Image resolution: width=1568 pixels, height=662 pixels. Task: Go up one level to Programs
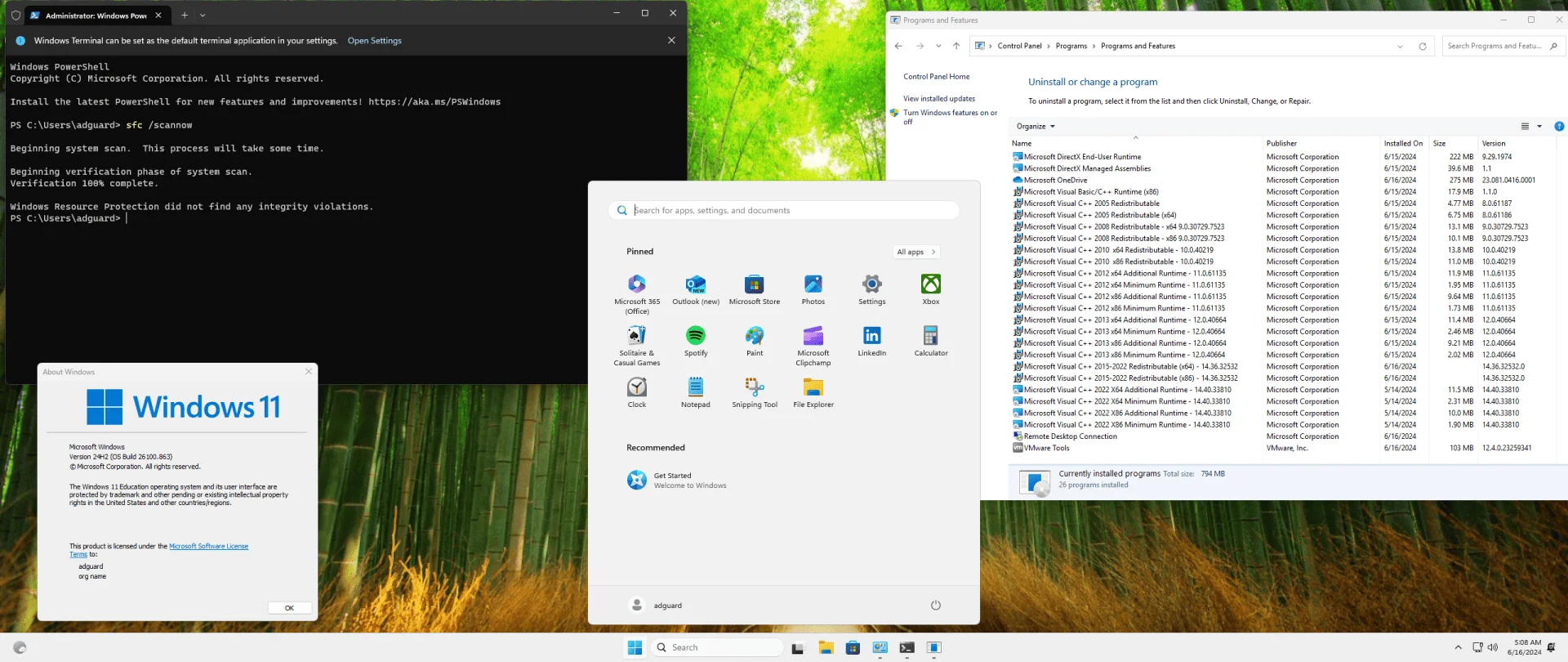(x=956, y=46)
